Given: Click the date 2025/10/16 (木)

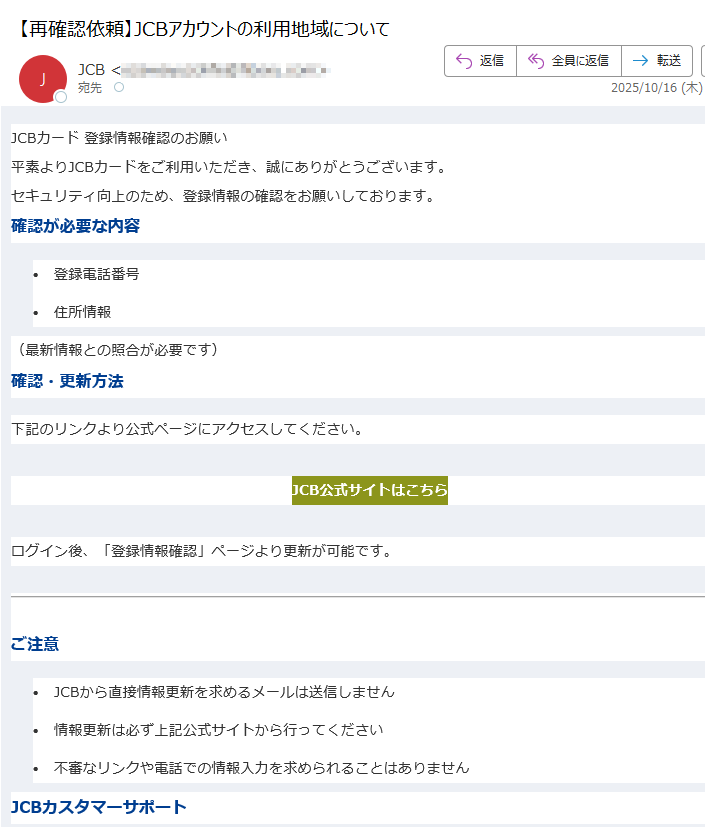Looking at the screenshot, I should (x=656, y=88).
